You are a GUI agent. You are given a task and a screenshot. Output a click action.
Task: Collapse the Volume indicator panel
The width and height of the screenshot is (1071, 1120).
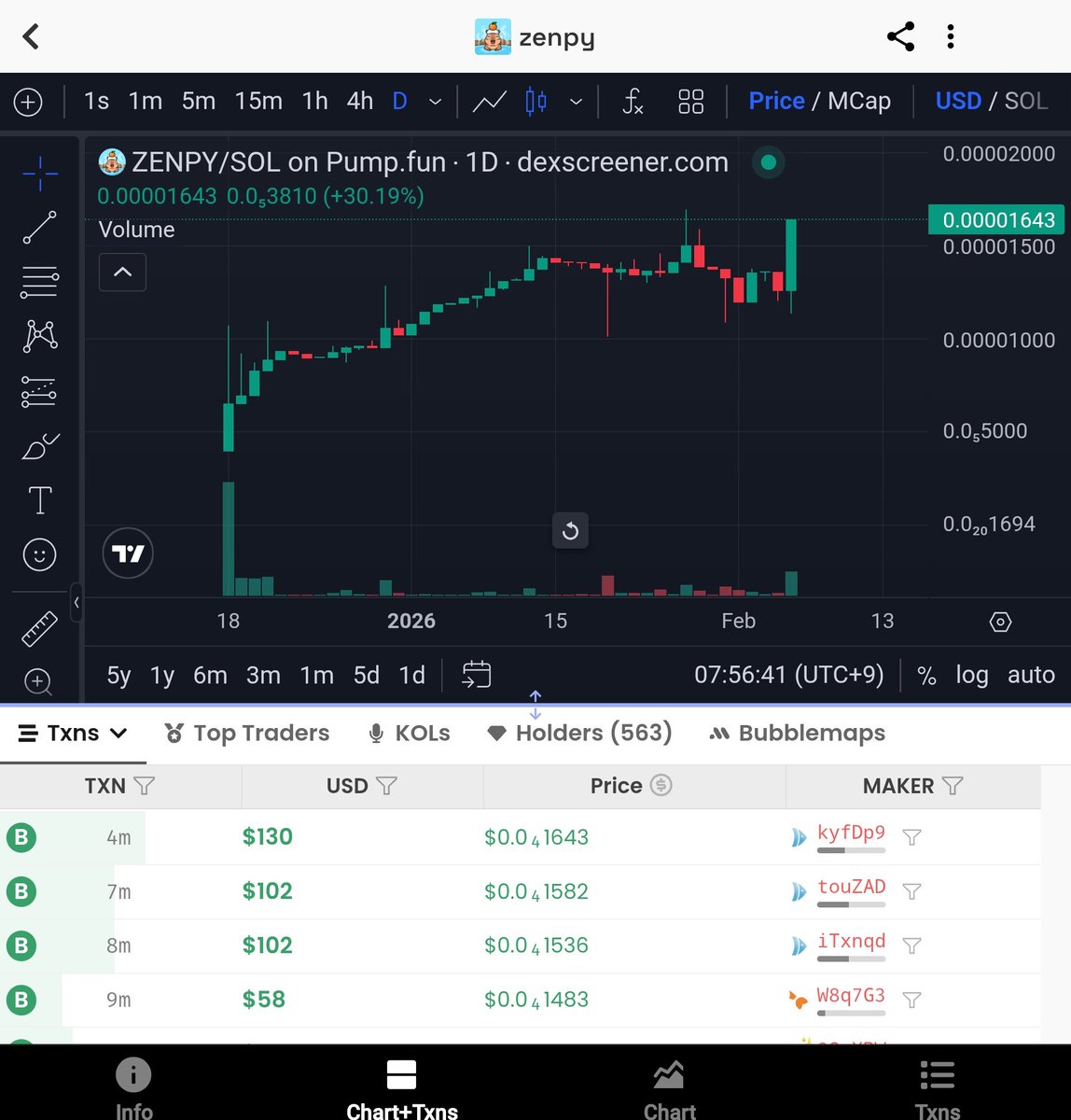pyautogui.click(x=122, y=272)
